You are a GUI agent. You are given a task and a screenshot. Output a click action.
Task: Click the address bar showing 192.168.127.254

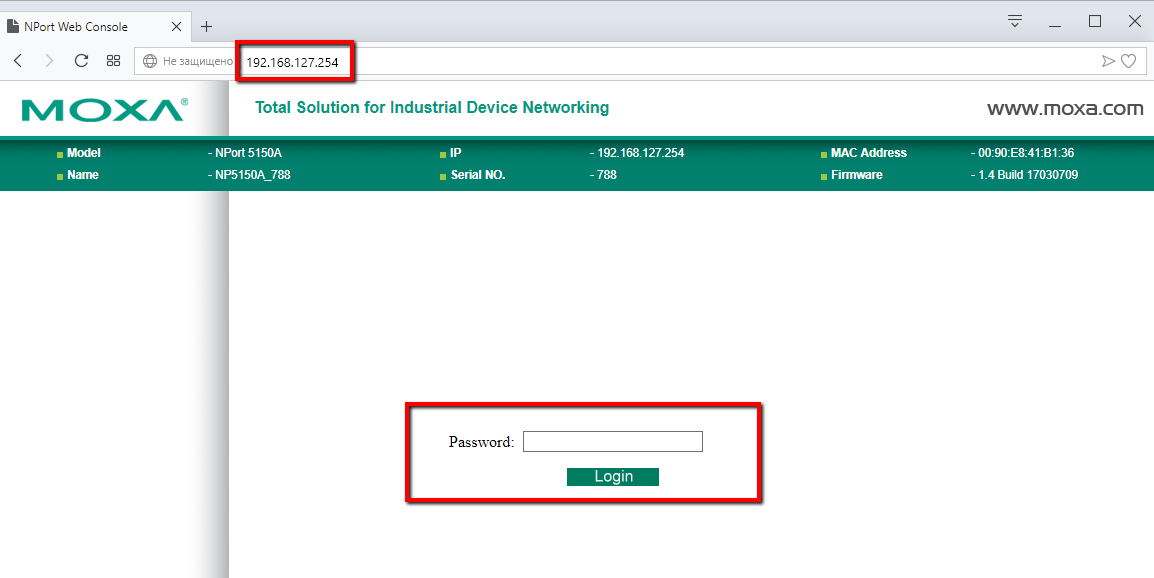[600, 61]
